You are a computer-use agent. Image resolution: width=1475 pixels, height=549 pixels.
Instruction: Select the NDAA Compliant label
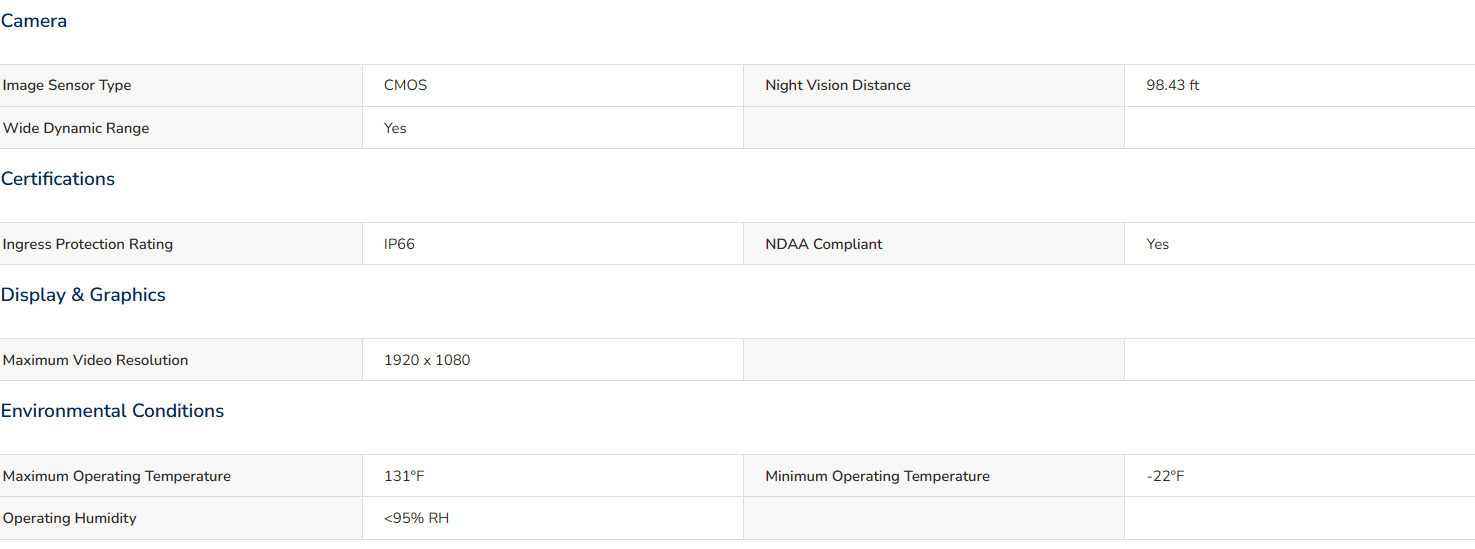[824, 244]
